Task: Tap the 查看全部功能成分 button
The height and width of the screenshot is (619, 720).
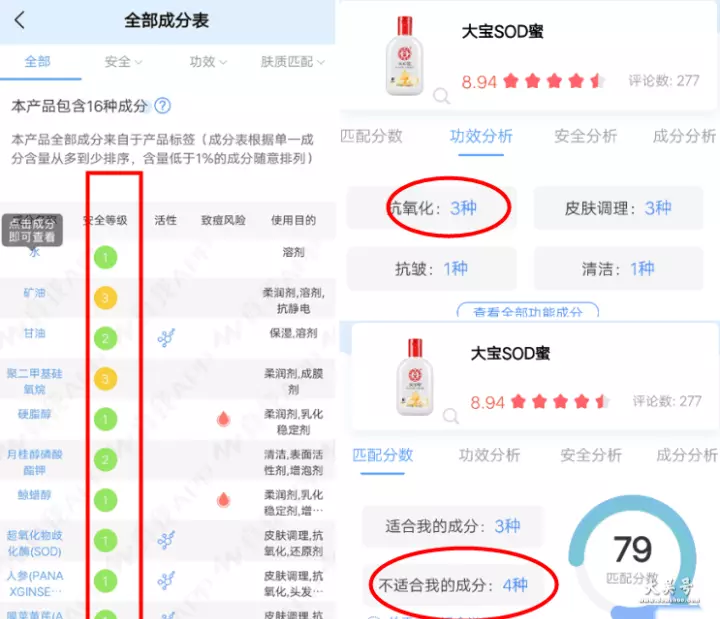Action: tap(528, 311)
